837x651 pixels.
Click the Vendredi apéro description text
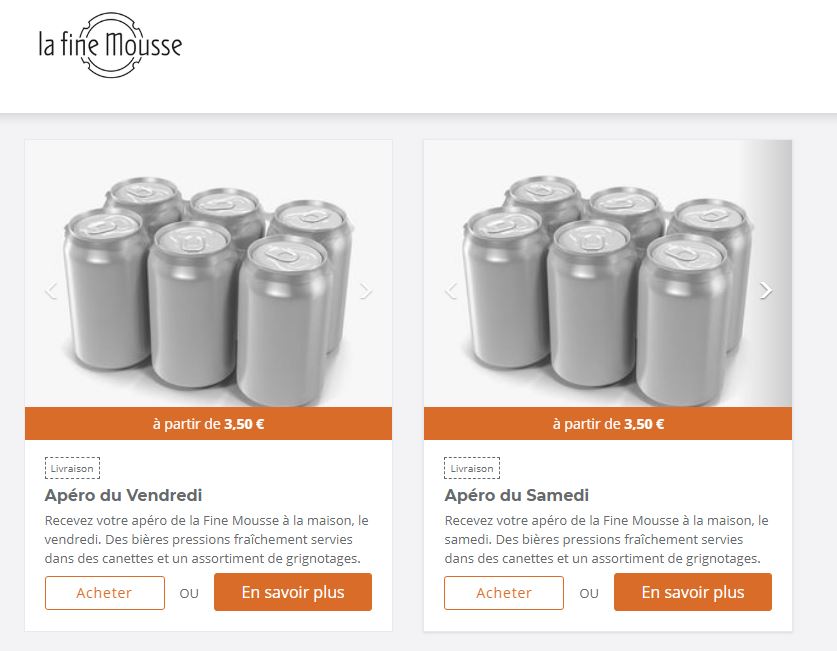(x=207, y=539)
